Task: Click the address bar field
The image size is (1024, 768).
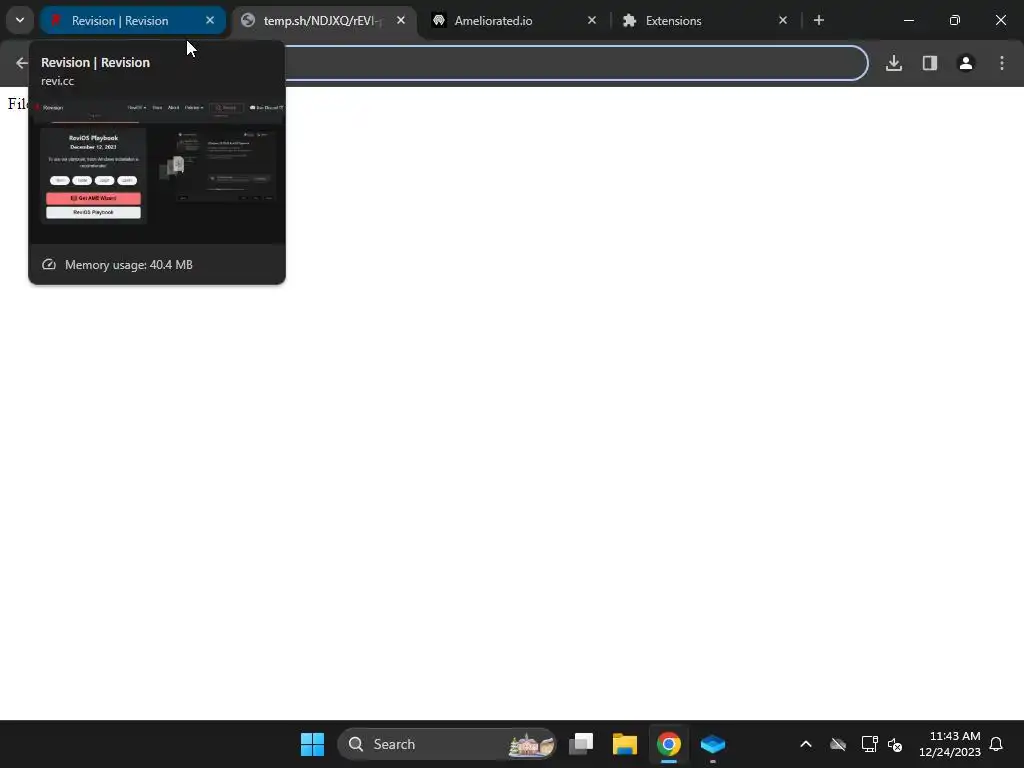Action: [575, 63]
